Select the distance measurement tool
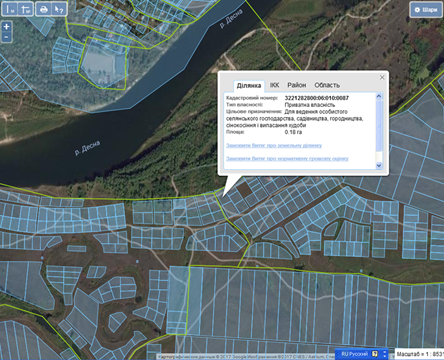 (x=10, y=9)
